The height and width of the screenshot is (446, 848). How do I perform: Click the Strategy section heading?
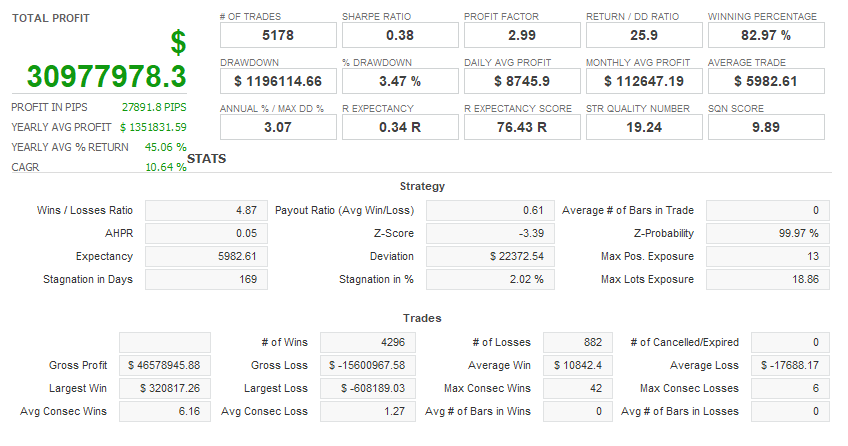tap(422, 186)
